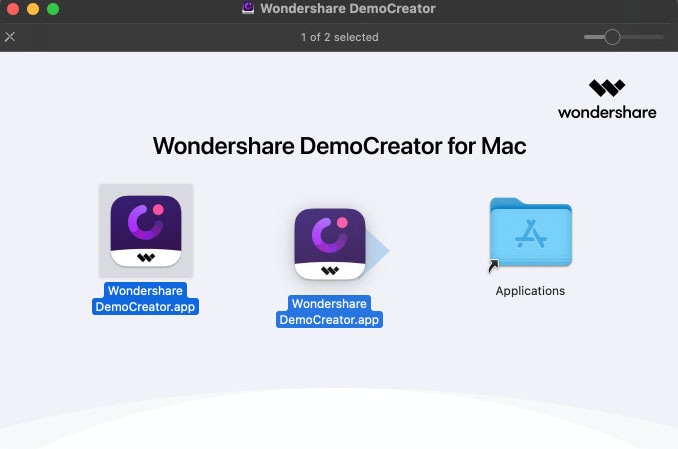Click the middle DemoCreator.app icon with arrow

click(330, 244)
